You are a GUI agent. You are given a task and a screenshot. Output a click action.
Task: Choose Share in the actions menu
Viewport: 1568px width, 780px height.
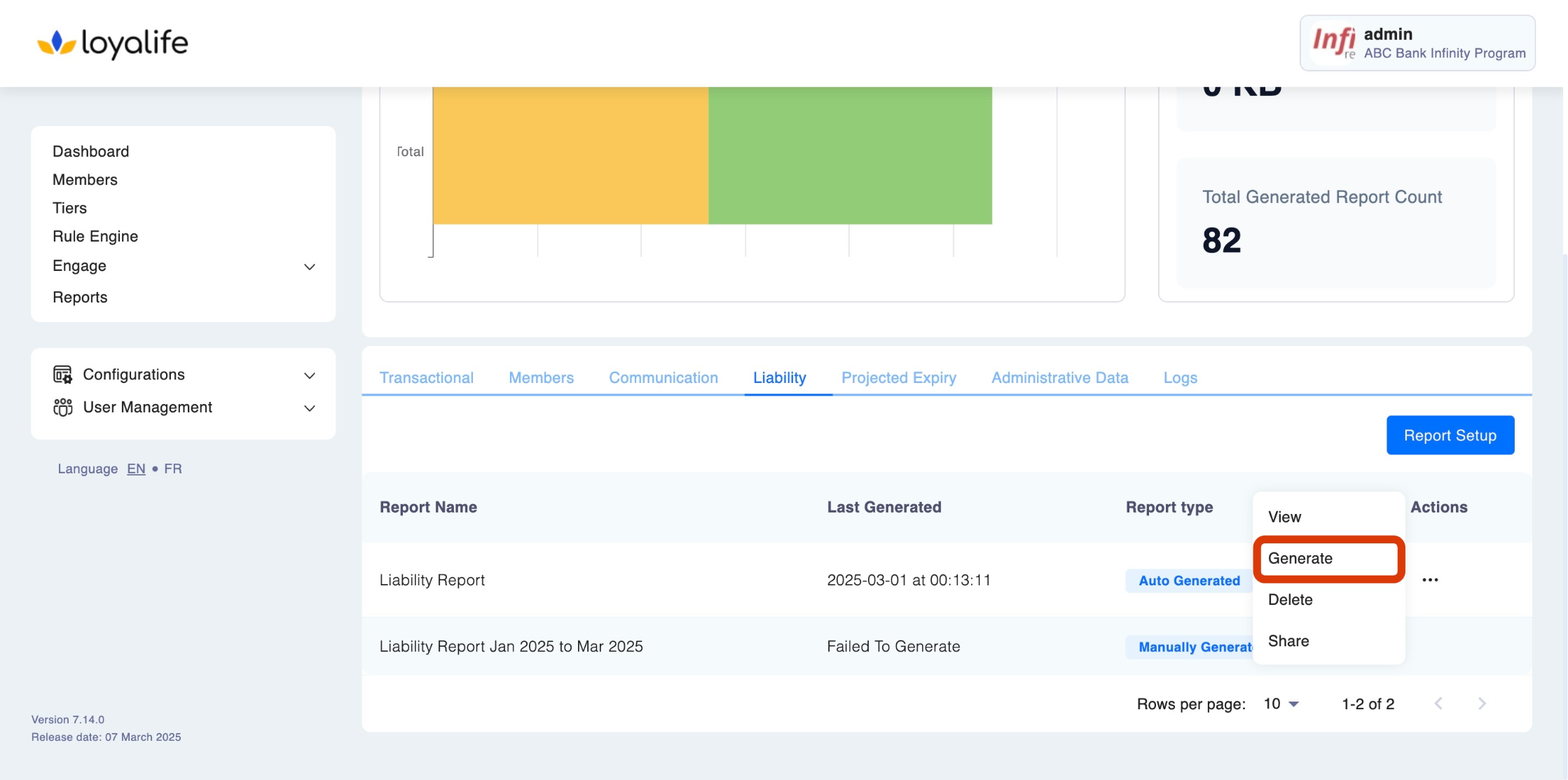[1288, 641]
